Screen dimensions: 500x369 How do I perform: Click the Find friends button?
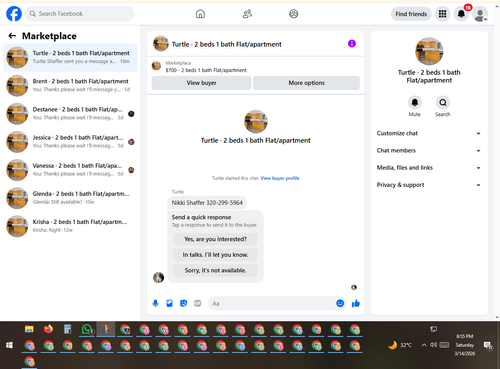coord(411,14)
